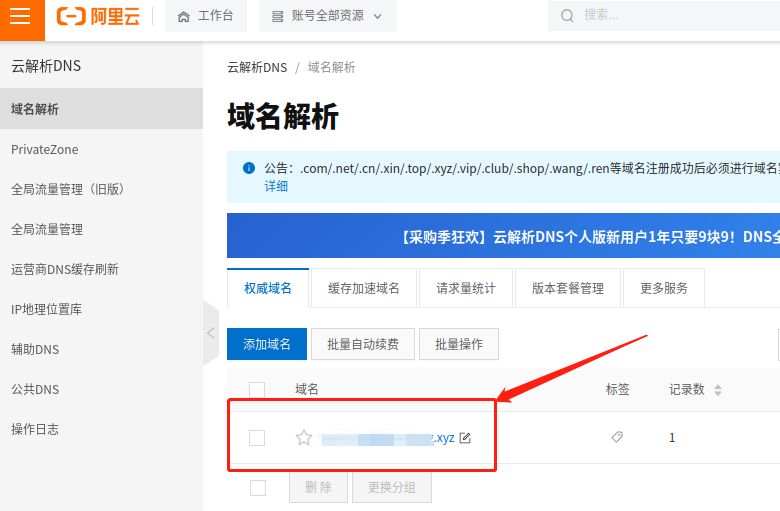Click the edit remark icon next to .xyz

pos(465,438)
